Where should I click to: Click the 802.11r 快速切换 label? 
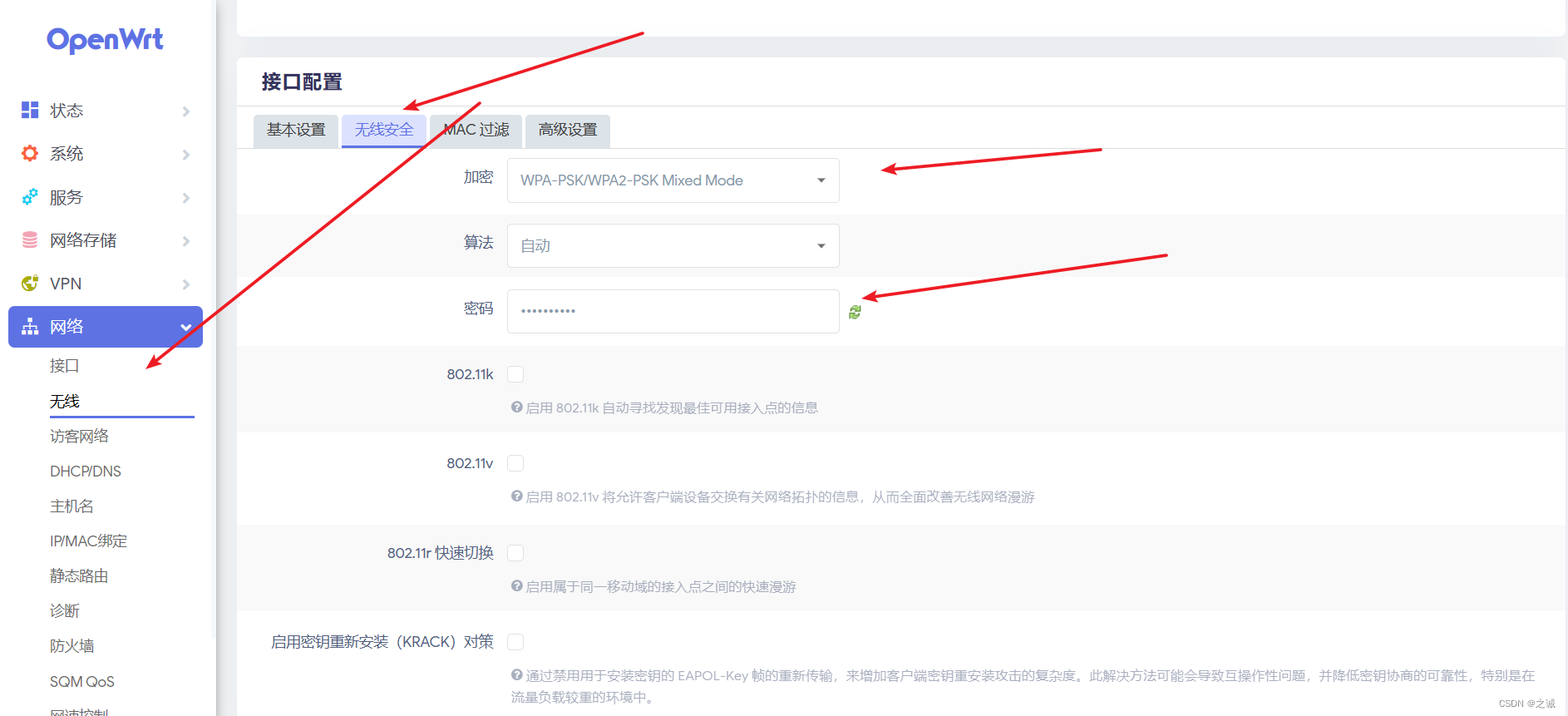point(441,553)
